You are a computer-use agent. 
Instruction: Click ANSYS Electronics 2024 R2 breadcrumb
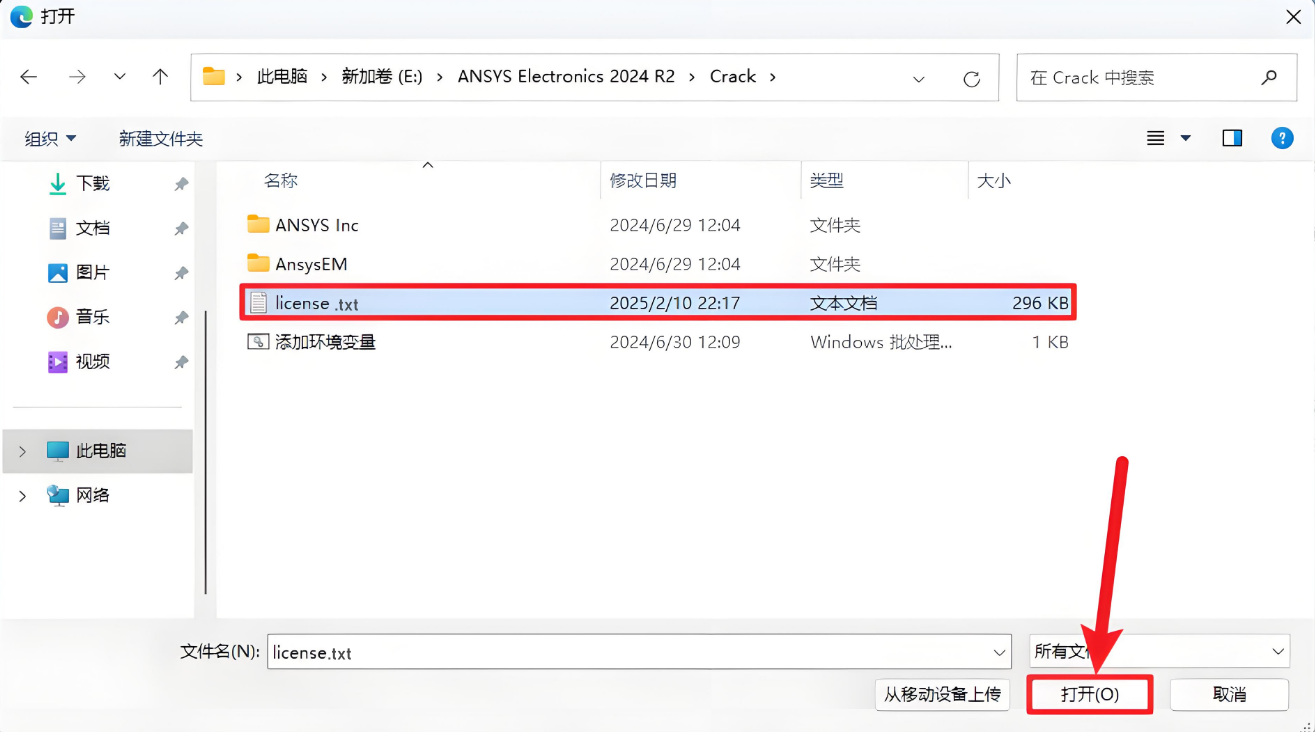(x=566, y=77)
